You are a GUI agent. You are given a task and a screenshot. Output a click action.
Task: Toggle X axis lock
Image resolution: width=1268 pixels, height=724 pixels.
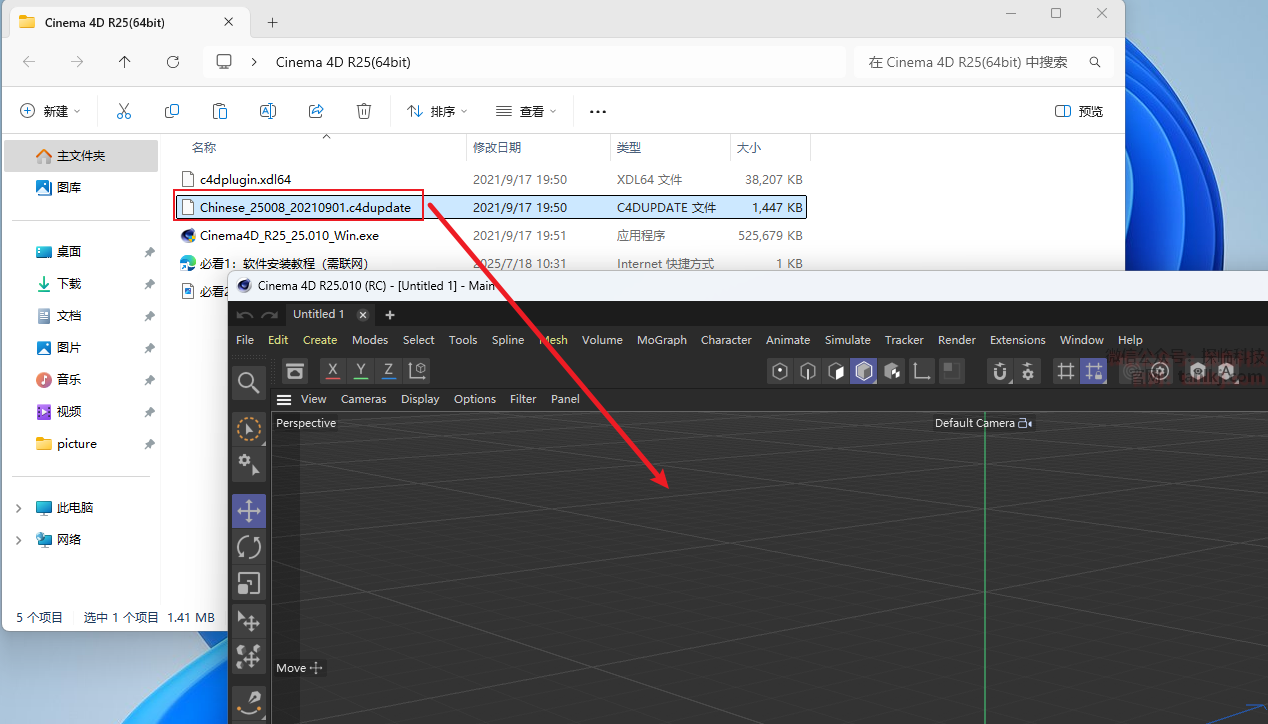pyautogui.click(x=333, y=371)
